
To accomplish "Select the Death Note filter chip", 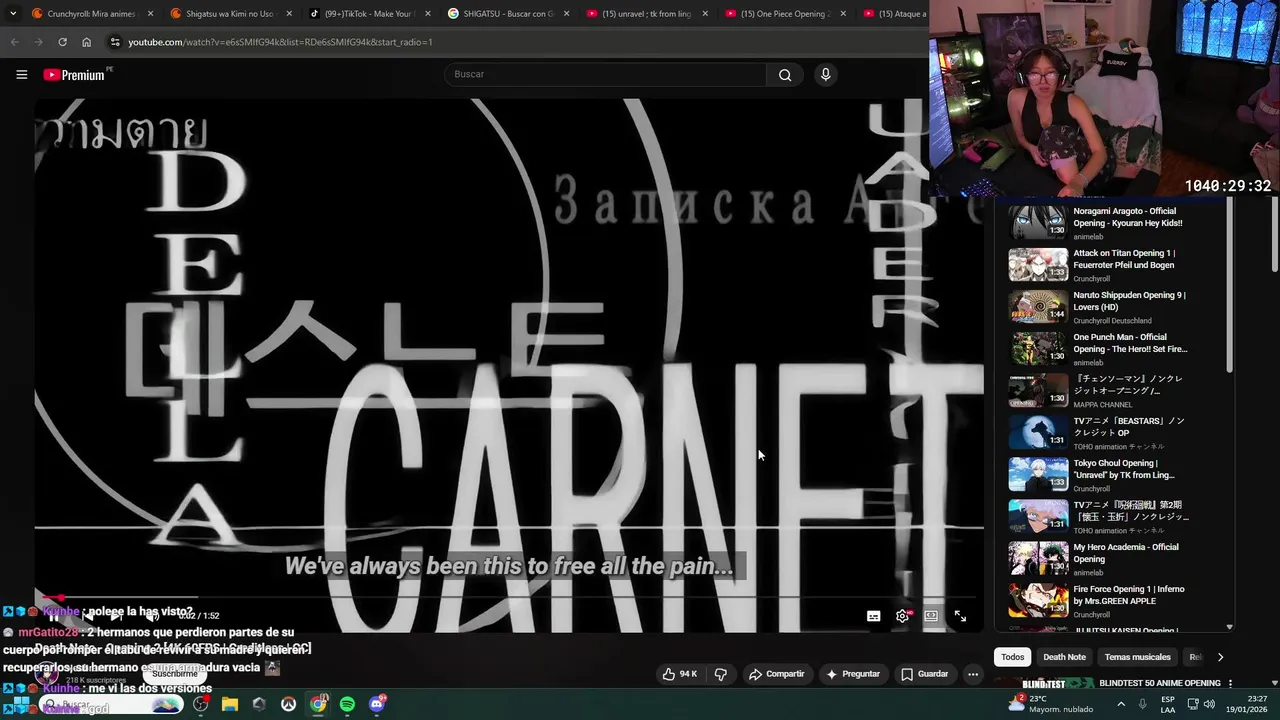I will [1064, 657].
